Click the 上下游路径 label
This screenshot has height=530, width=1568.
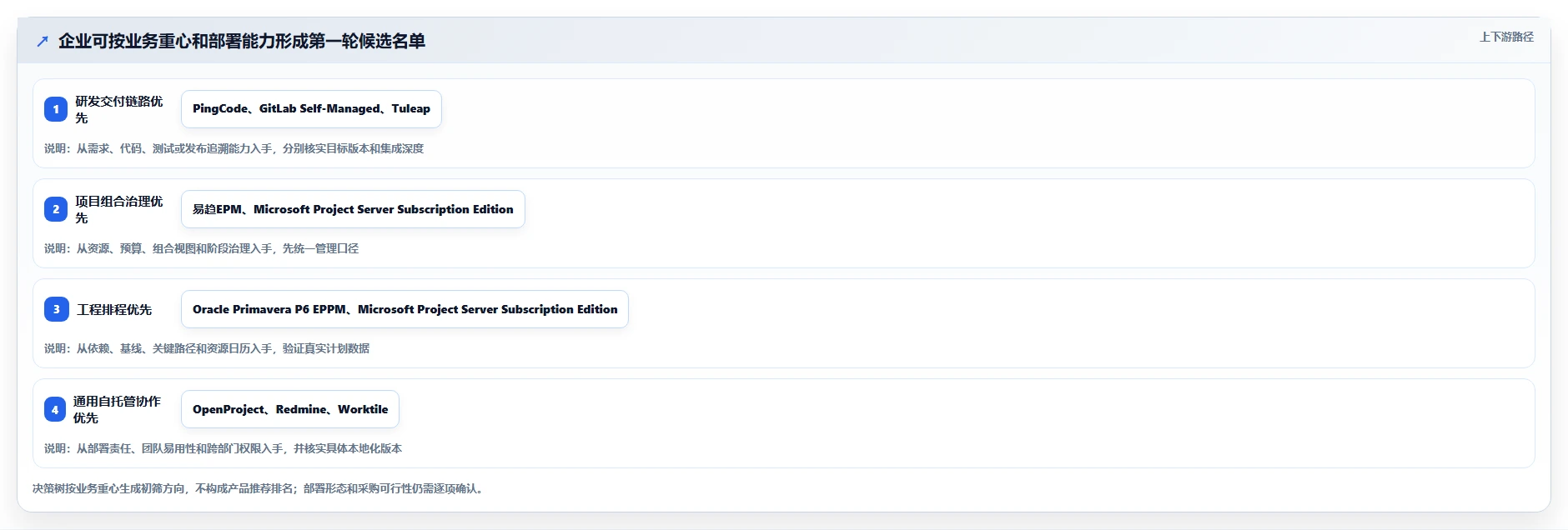[x=1506, y=37]
